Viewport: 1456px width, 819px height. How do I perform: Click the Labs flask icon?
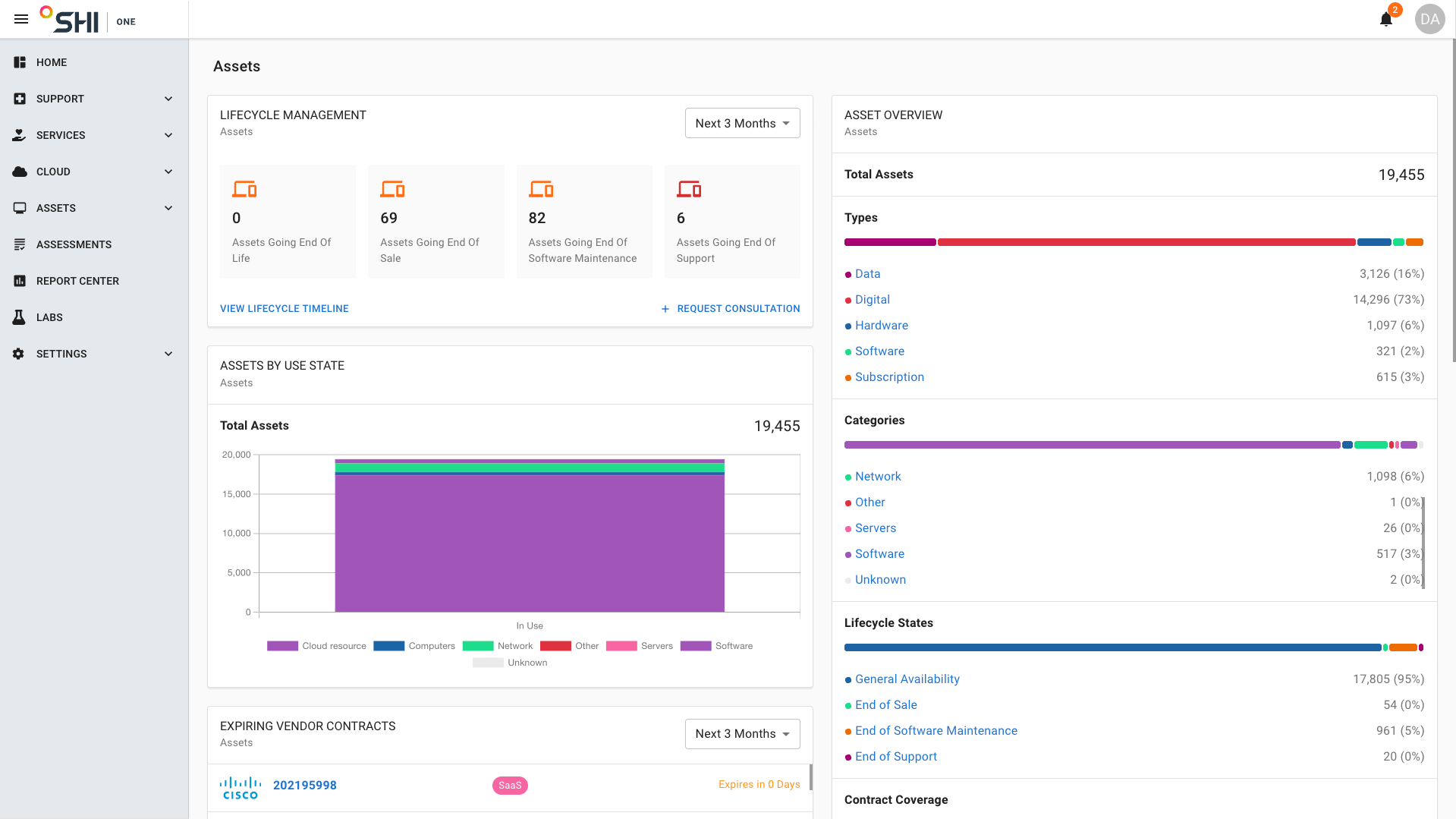20,317
